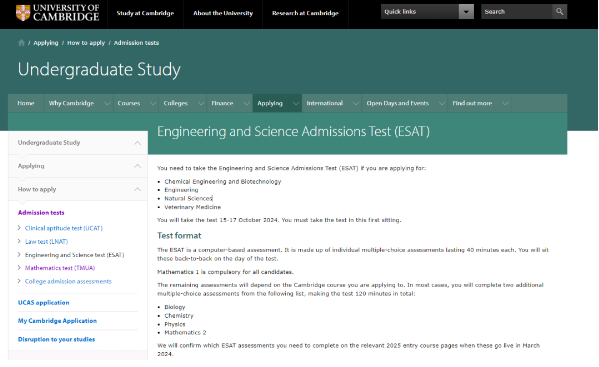Expand the Finance chevron
599x367 pixels.
pos(247,103)
